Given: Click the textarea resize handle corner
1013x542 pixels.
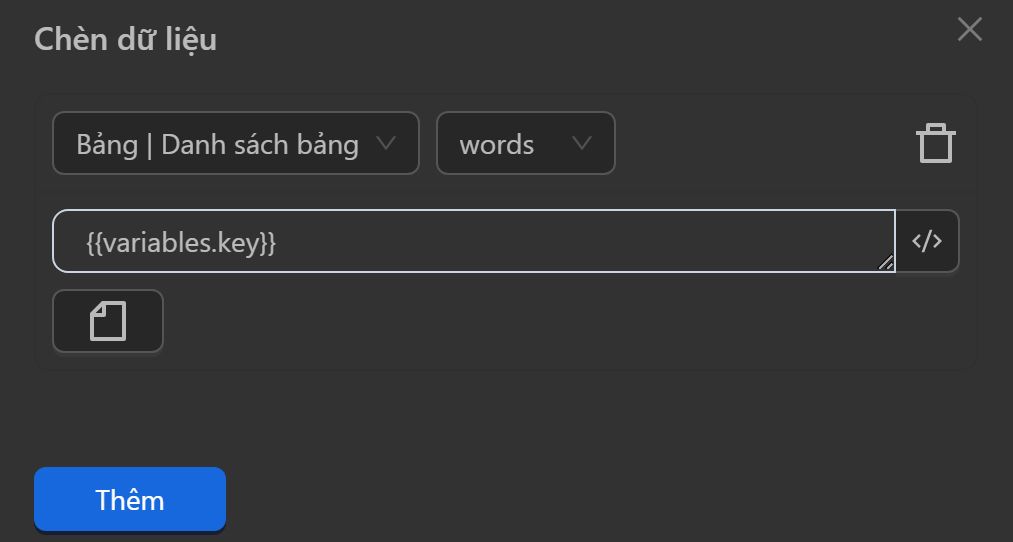Looking at the screenshot, I should (886, 263).
